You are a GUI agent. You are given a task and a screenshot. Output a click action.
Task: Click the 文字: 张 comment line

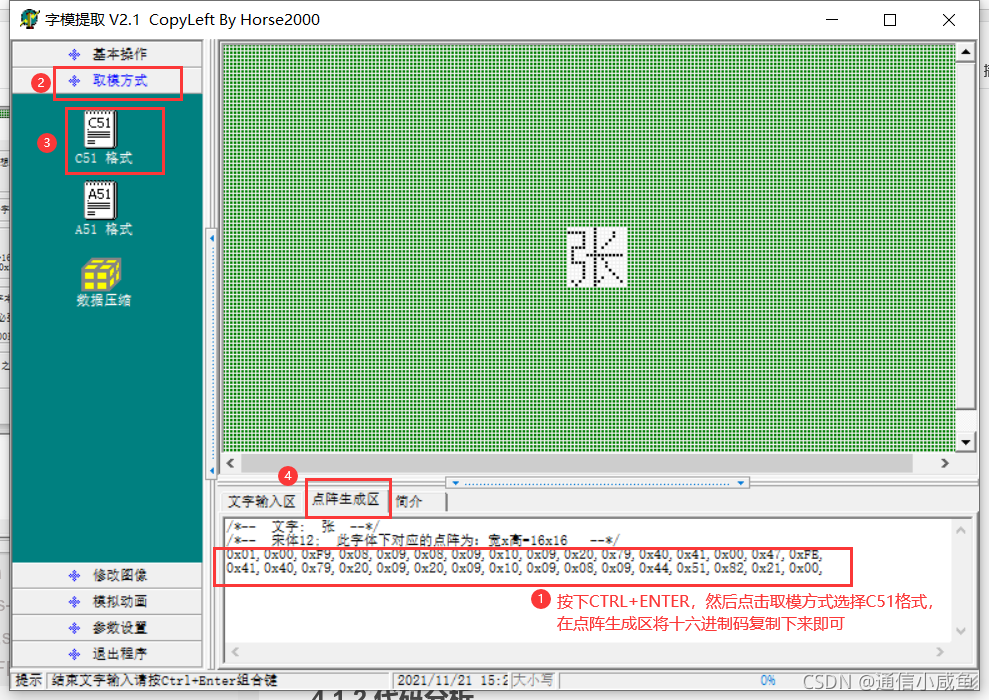click(303, 527)
